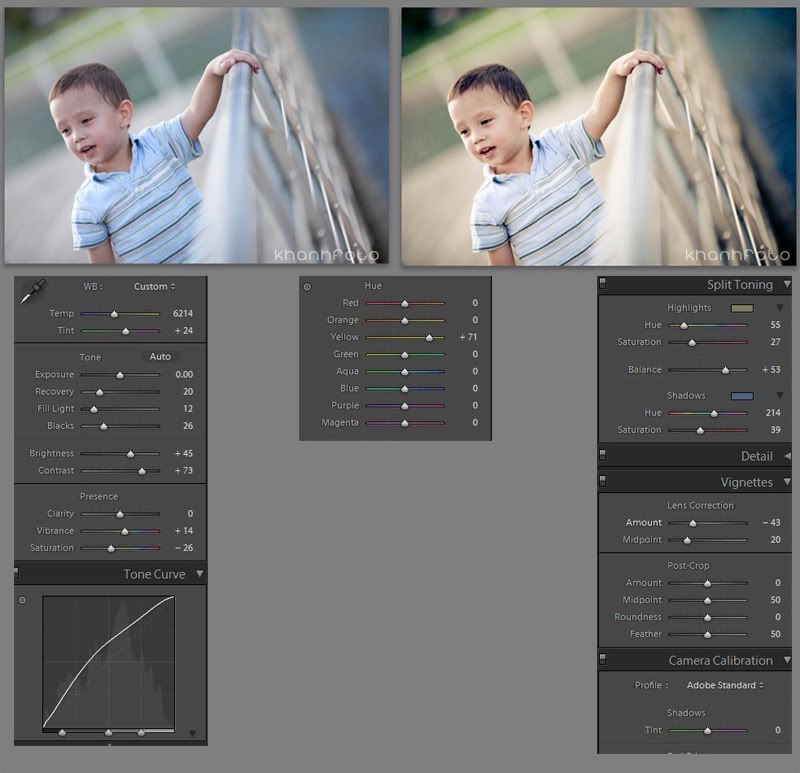
Task: Toggle the Camera Calibration panel switch
Action: [x=603, y=659]
